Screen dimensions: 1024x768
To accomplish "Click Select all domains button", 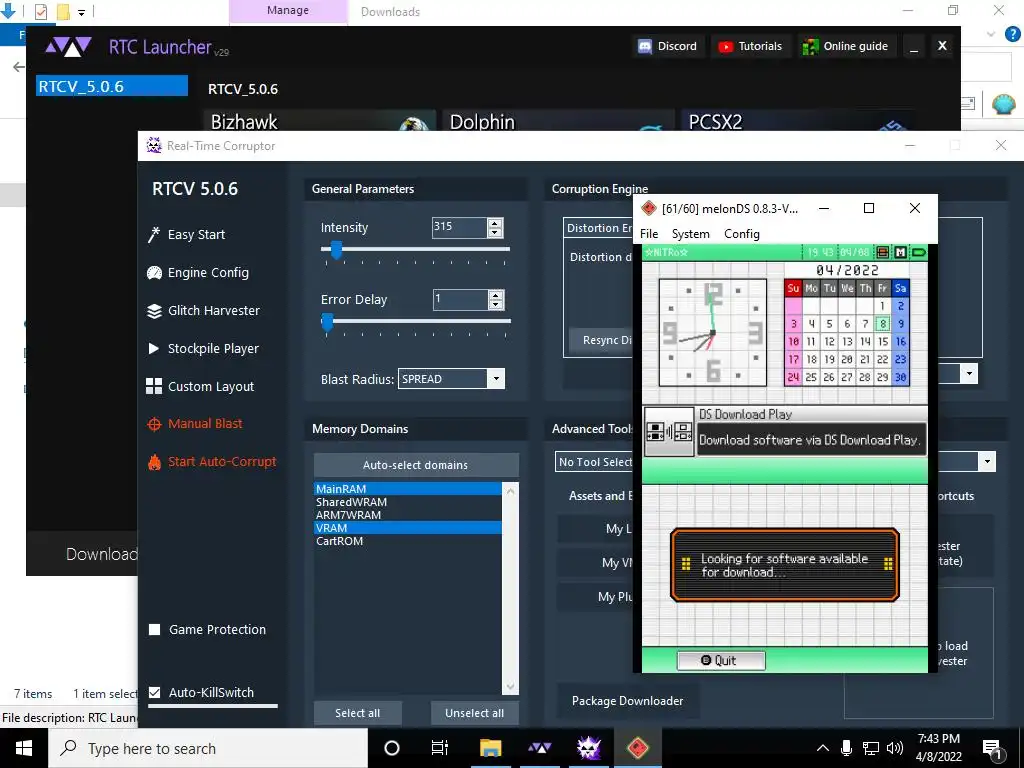I will pyautogui.click(x=357, y=713).
